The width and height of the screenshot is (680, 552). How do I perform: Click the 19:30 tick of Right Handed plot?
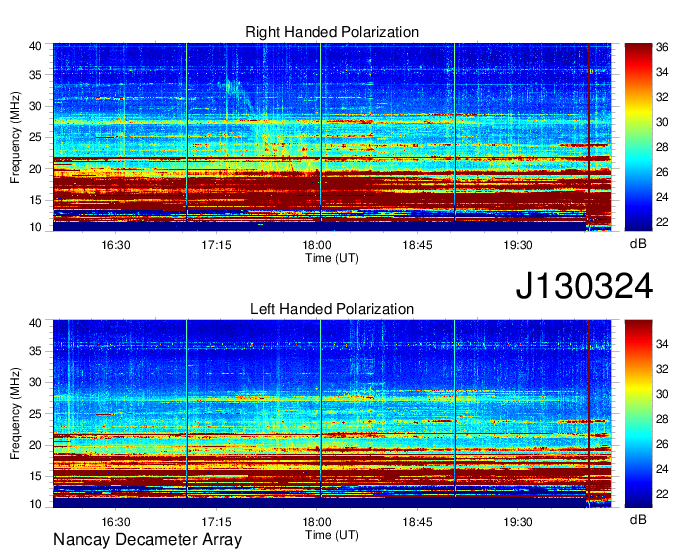click(518, 245)
